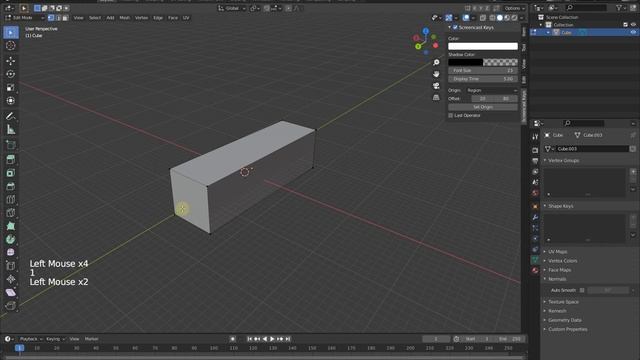Click the viewport zoom magnifier icon
Screen dimensions: 640x360
click(x=436, y=62)
